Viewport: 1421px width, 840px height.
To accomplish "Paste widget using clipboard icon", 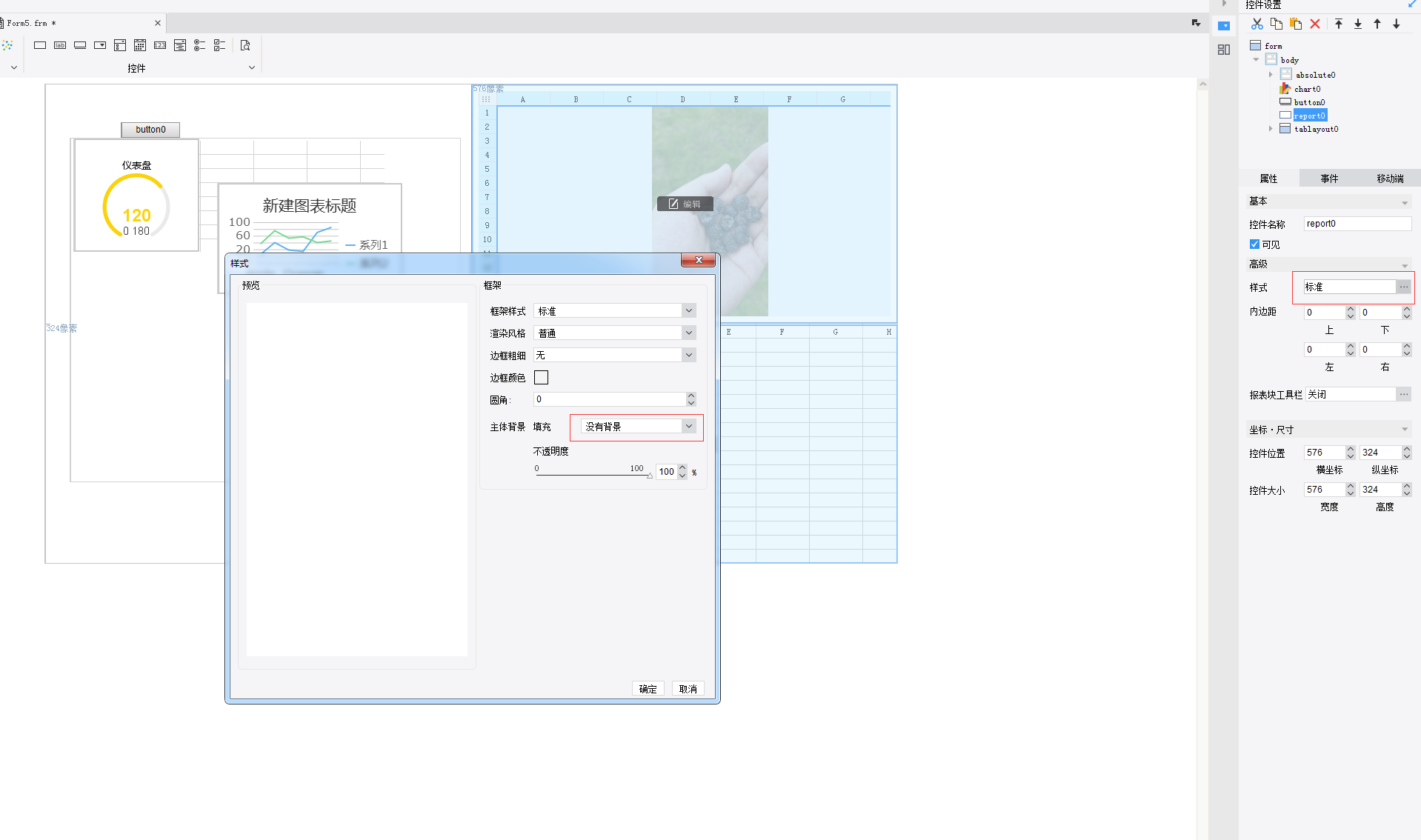I will [x=1296, y=24].
